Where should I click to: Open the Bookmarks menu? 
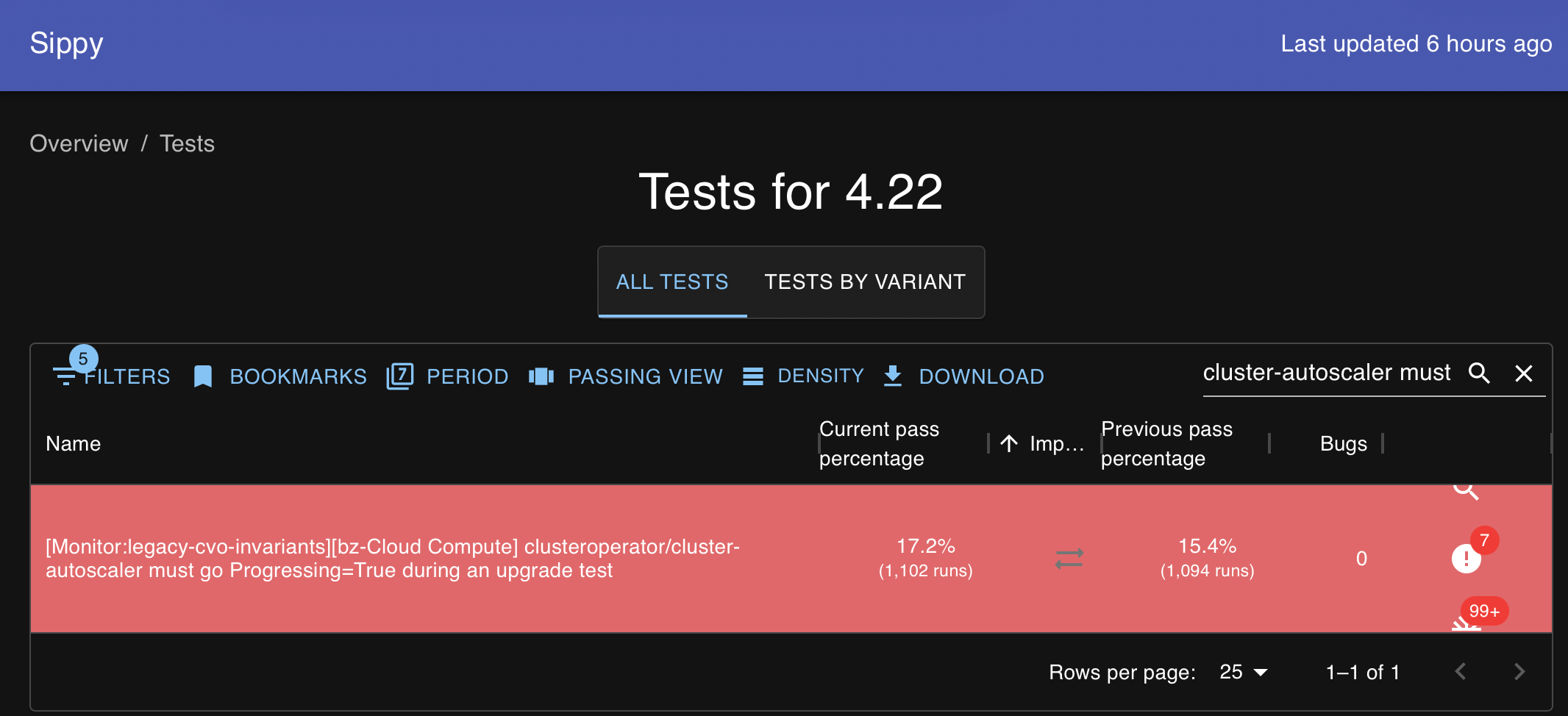coord(280,376)
